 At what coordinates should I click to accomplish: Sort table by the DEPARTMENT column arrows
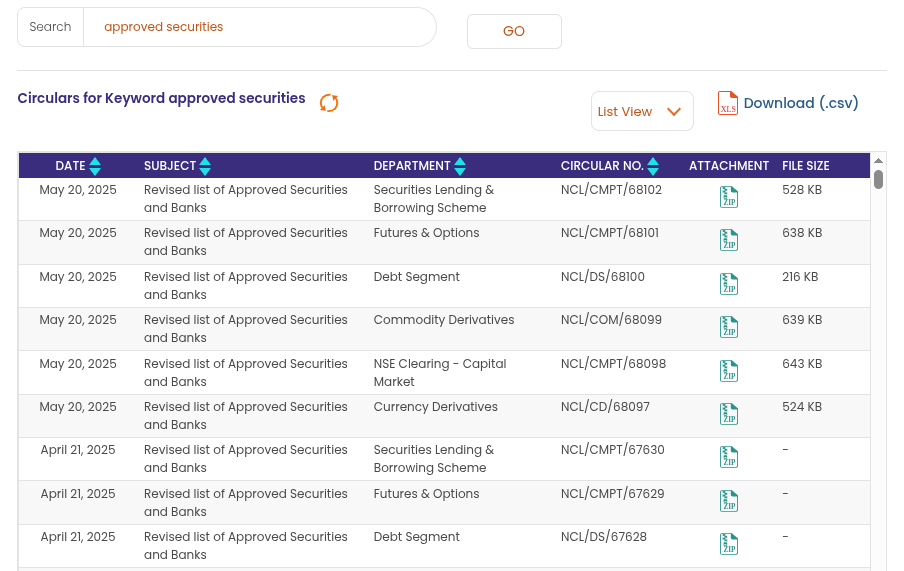click(x=459, y=166)
